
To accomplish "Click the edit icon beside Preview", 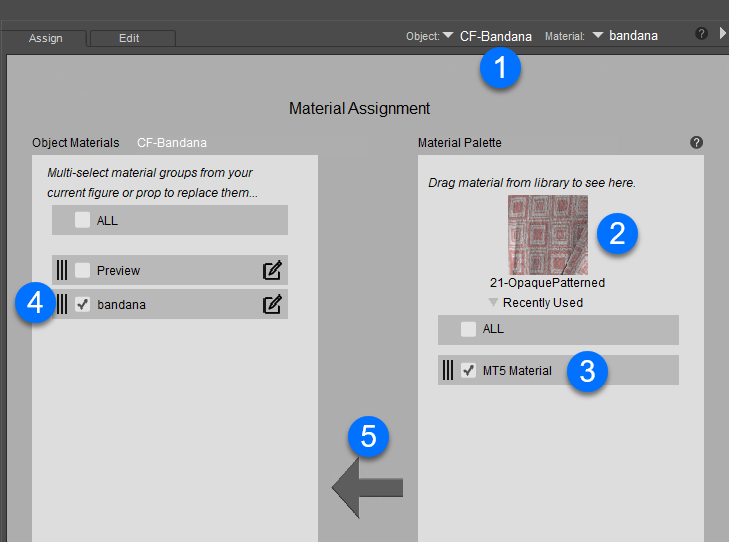I will pyautogui.click(x=272, y=270).
